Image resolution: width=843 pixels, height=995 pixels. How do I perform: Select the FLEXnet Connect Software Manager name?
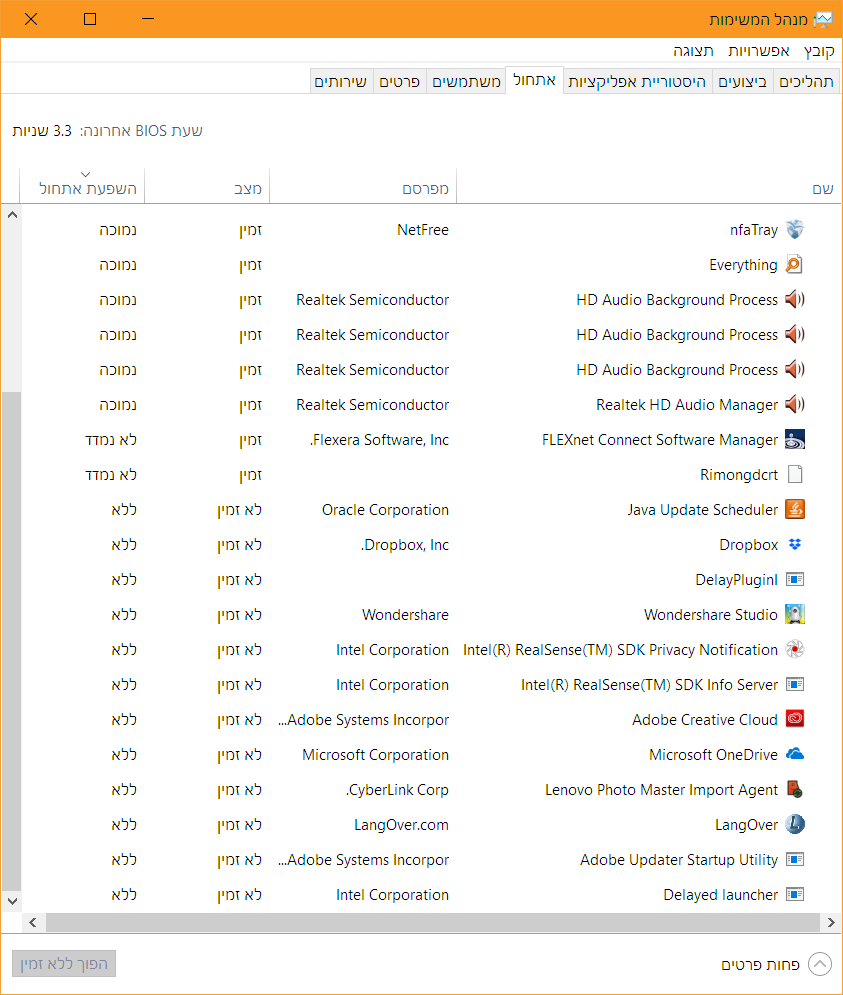tap(660, 439)
